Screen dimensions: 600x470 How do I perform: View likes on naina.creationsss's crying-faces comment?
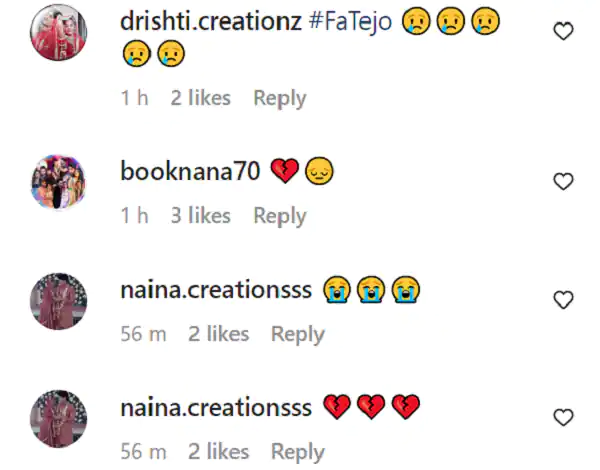coord(218,334)
